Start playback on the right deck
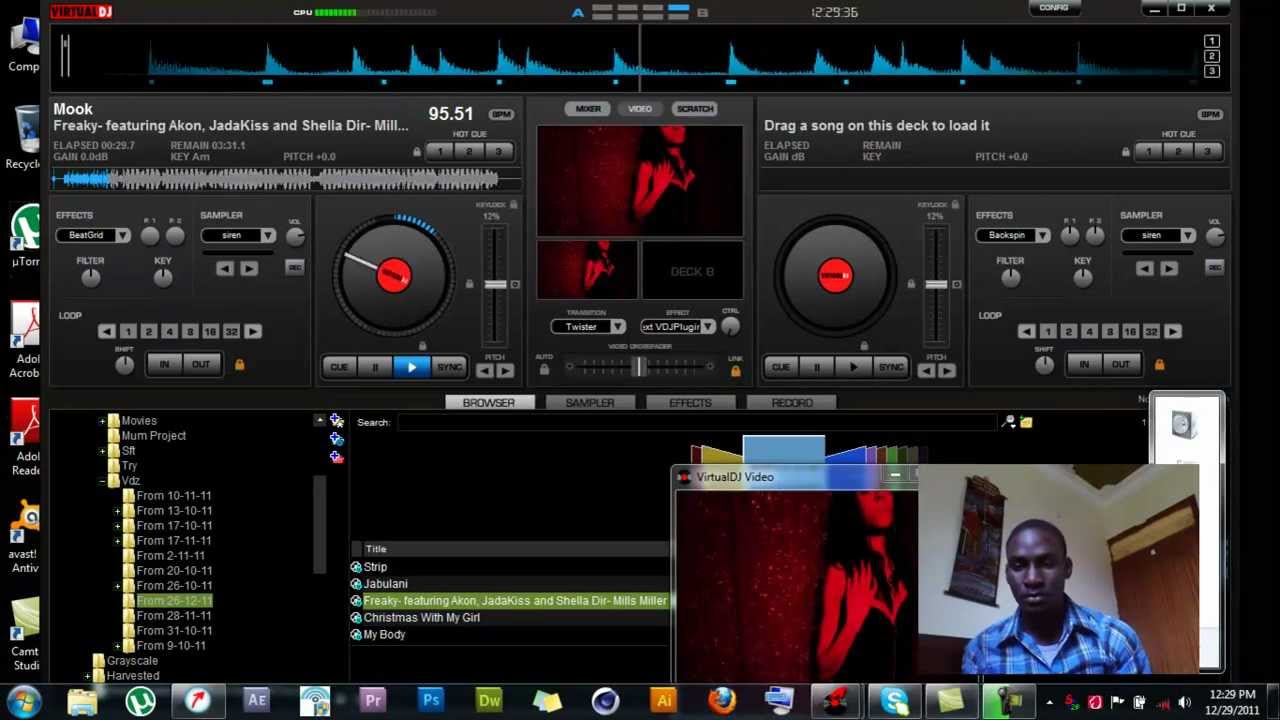The height and width of the screenshot is (720, 1280). coord(853,367)
